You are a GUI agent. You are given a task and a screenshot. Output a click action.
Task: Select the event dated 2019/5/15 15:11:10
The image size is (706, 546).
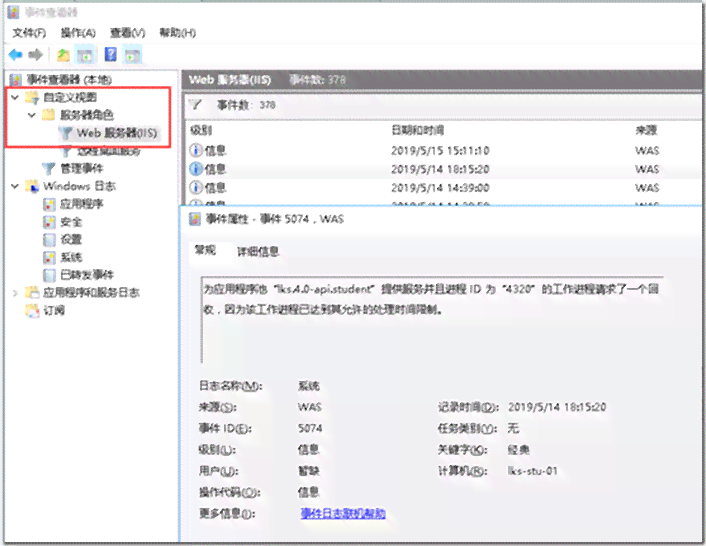tap(444, 150)
